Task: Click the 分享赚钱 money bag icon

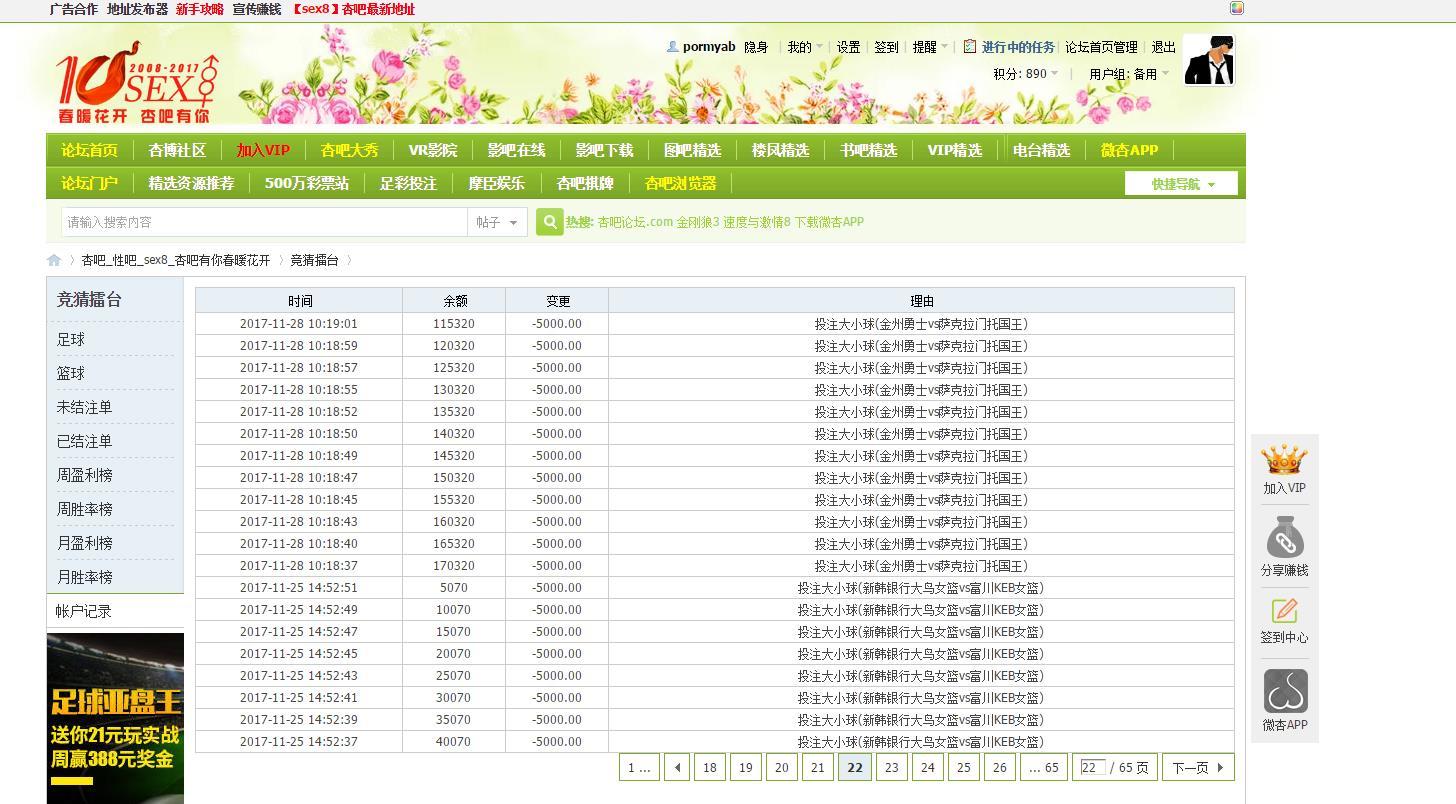Action: 1284,540
